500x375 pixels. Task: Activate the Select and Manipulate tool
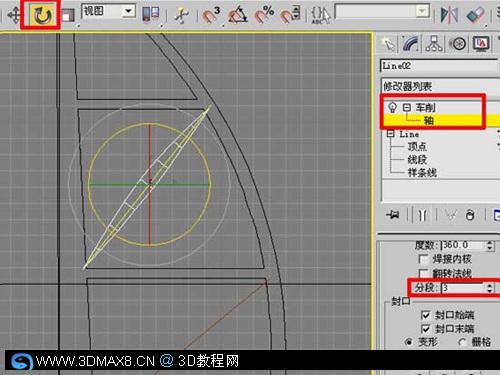(x=181, y=15)
